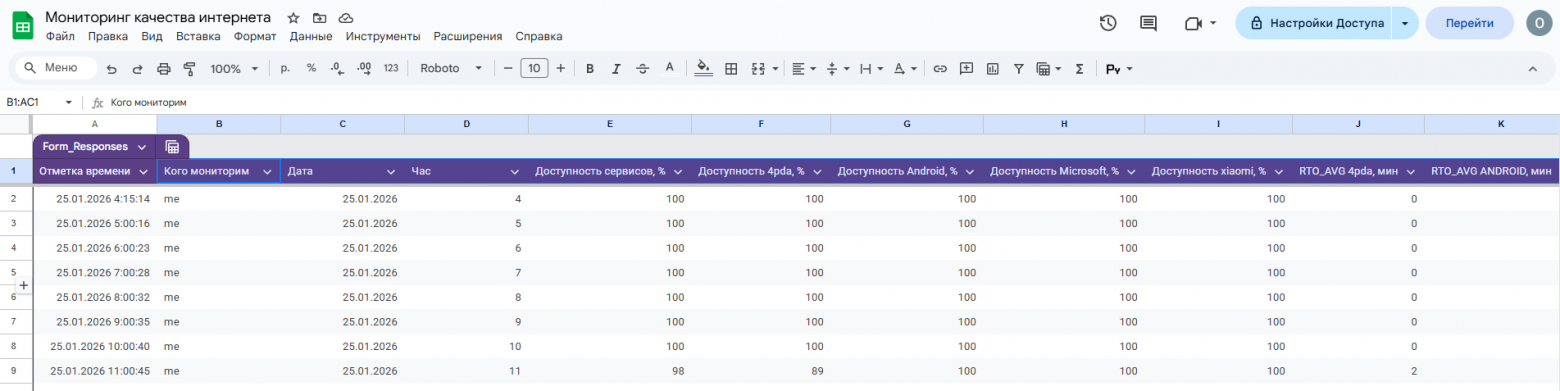Image resolution: width=1560 pixels, height=391 pixels.
Task: Toggle strikethrough formatting
Action: point(642,69)
